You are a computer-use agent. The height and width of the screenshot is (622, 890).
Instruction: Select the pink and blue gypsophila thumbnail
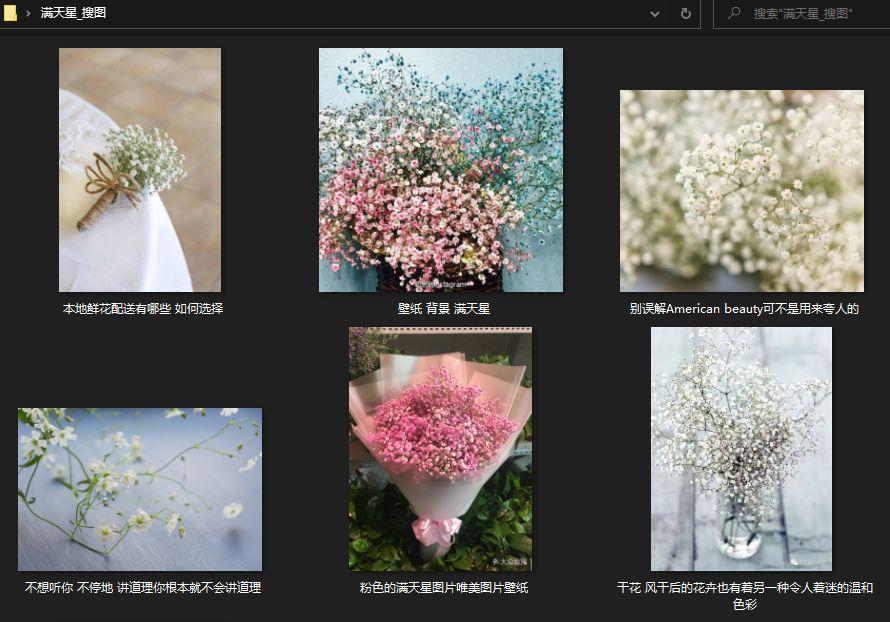pyautogui.click(x=441, y=170)
